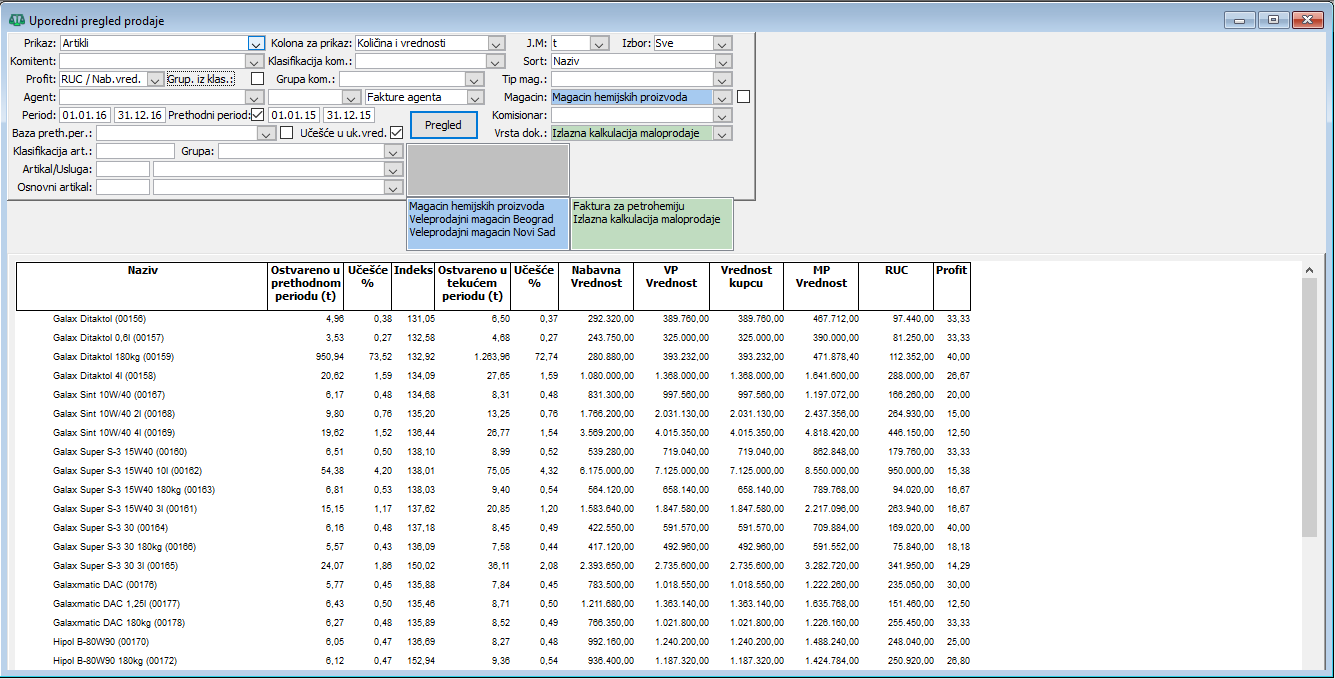Viewport: 1335px width, 679px height.
Task: Check the box next to the Magacin dropdown
Action: tap(743, 97)
